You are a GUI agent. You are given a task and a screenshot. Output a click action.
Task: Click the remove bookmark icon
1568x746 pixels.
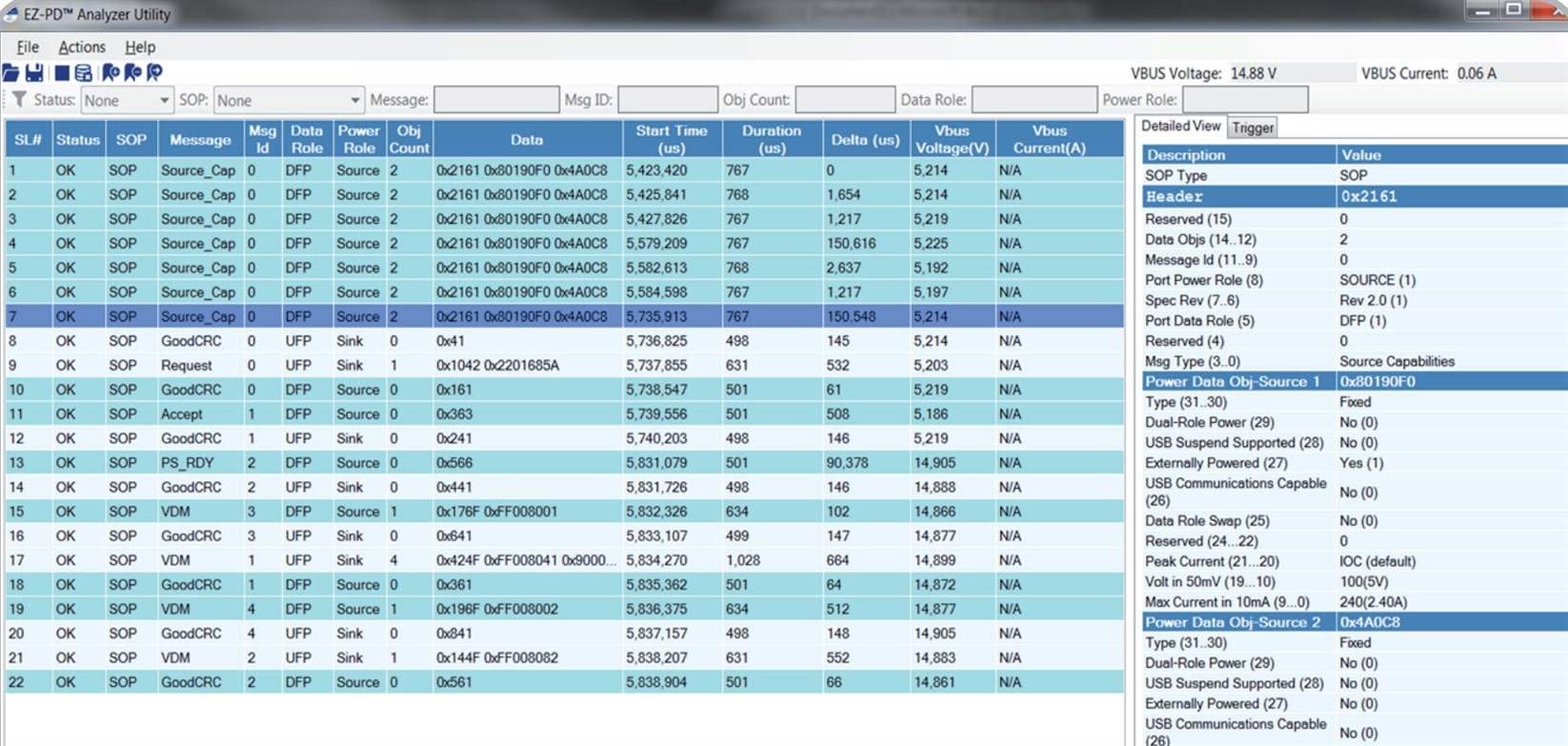[132, 72]
